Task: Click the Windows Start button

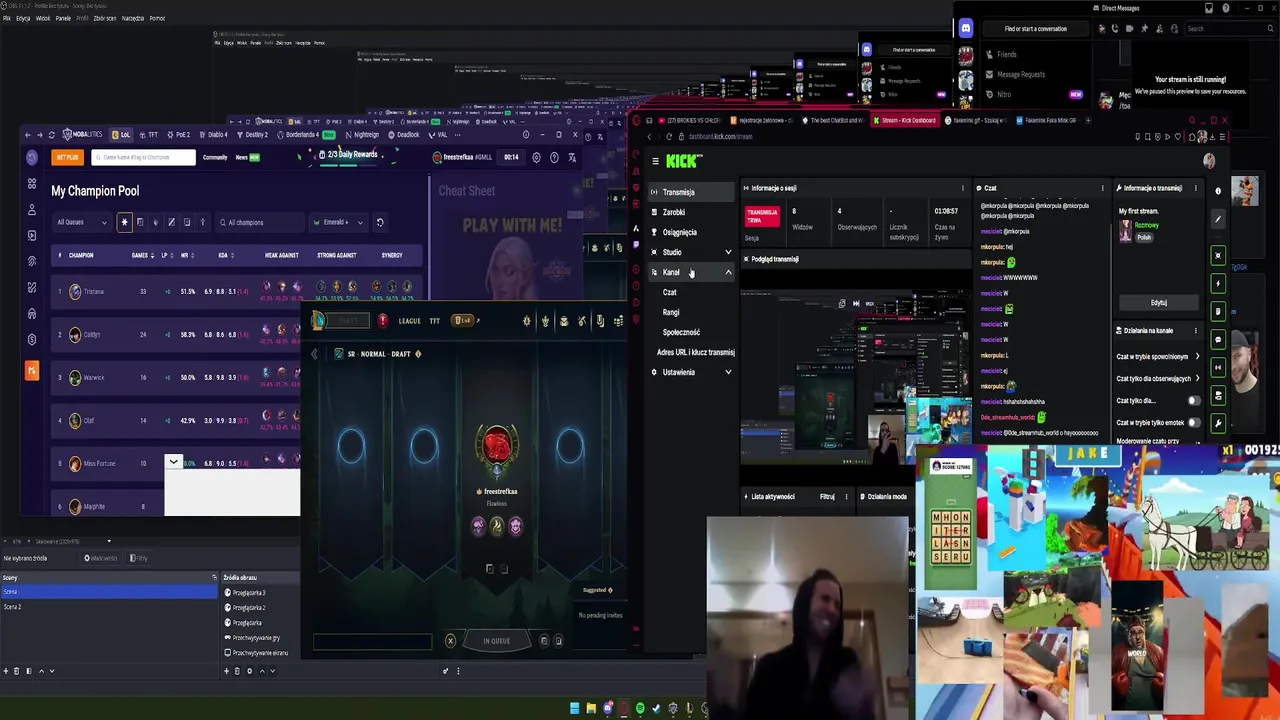Action: pyautogui.click(x=574, y=709)
